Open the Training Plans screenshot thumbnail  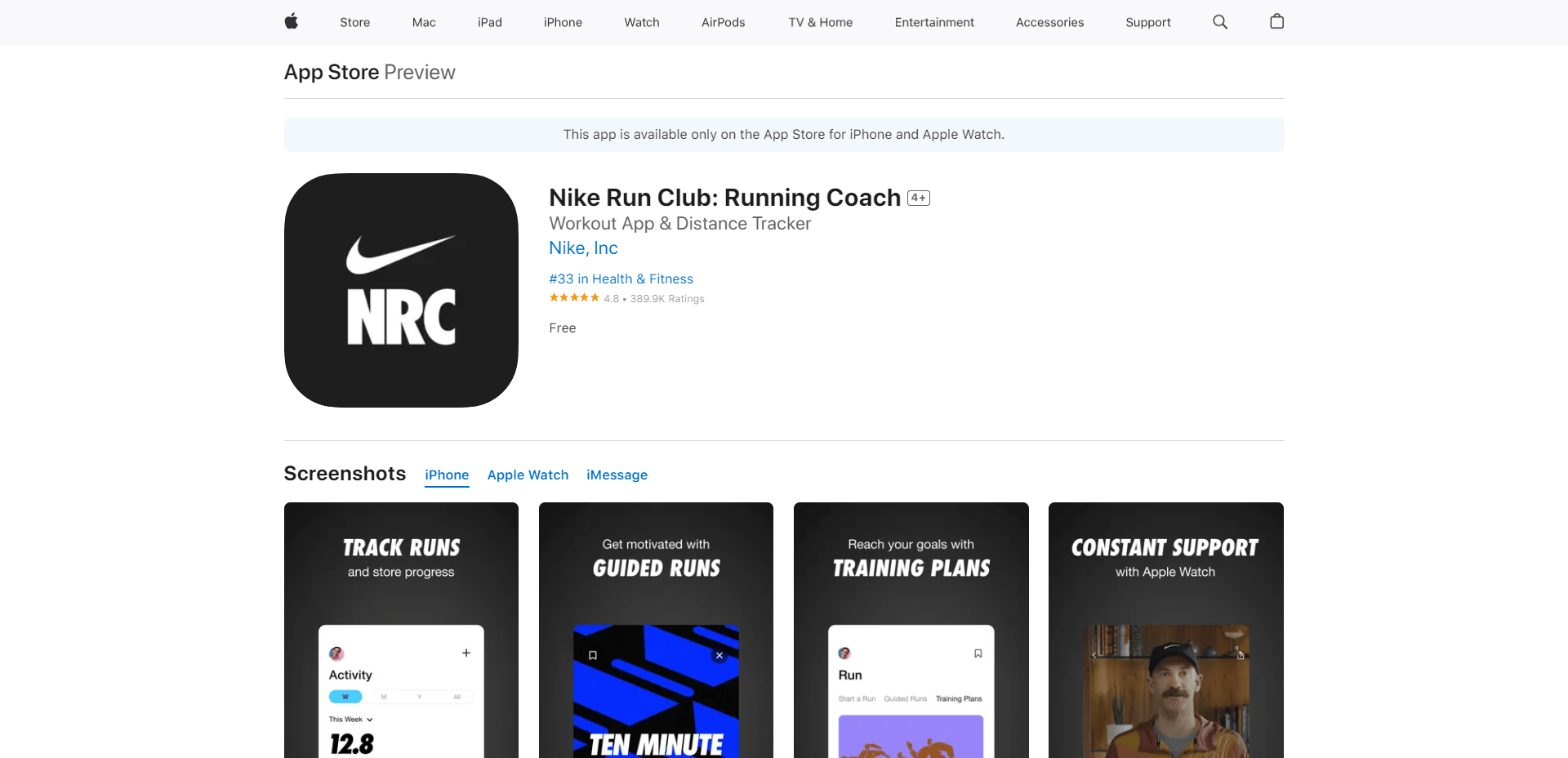[x=911, y=630]
